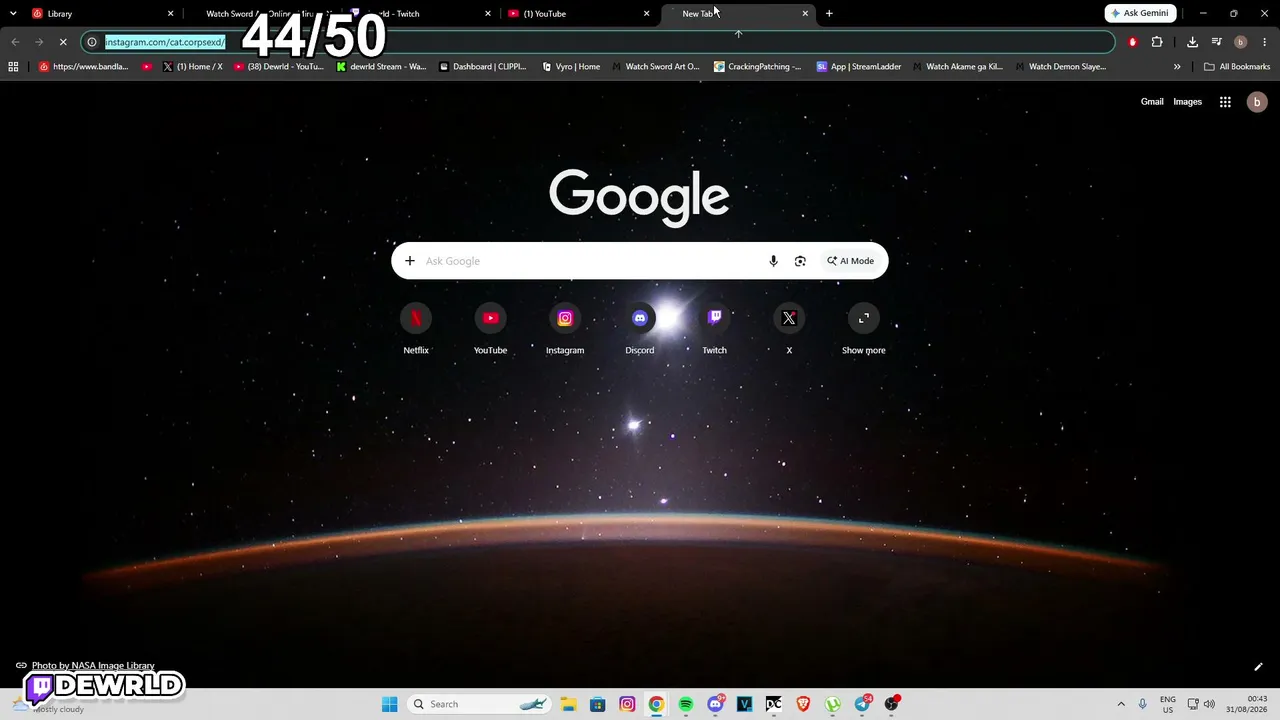Open the All Bookmarks folder
The image size is (1280, 720).
[x=1237, y=67]
